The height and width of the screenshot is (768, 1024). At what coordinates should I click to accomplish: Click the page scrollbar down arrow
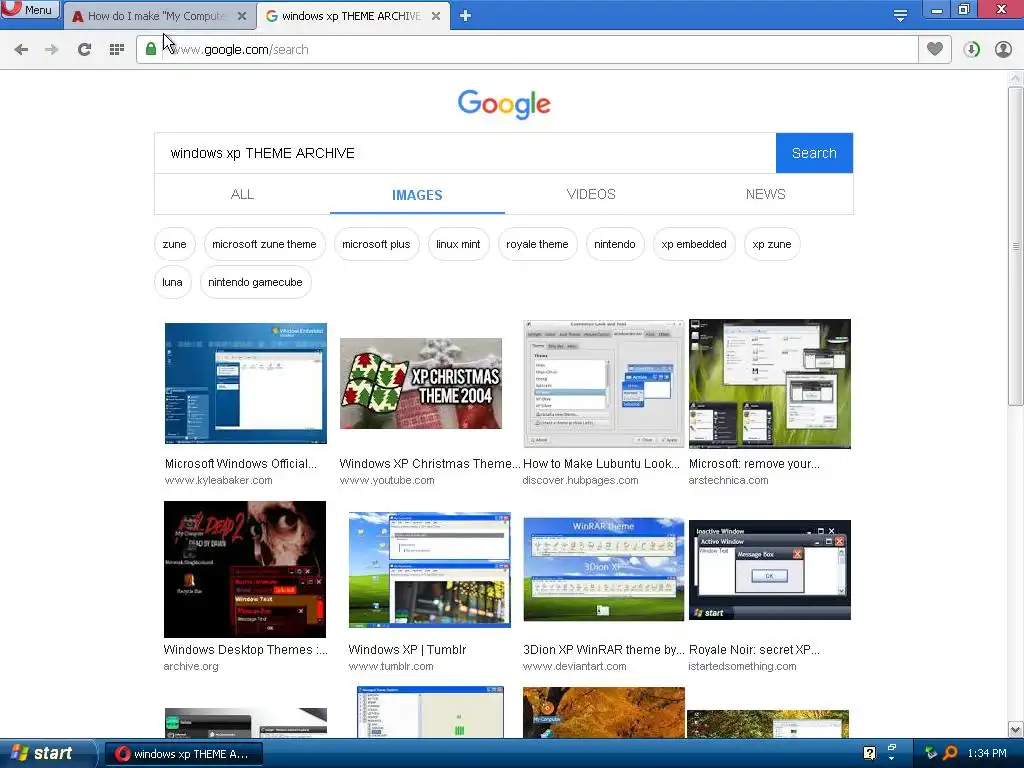tap(1016, 729)
